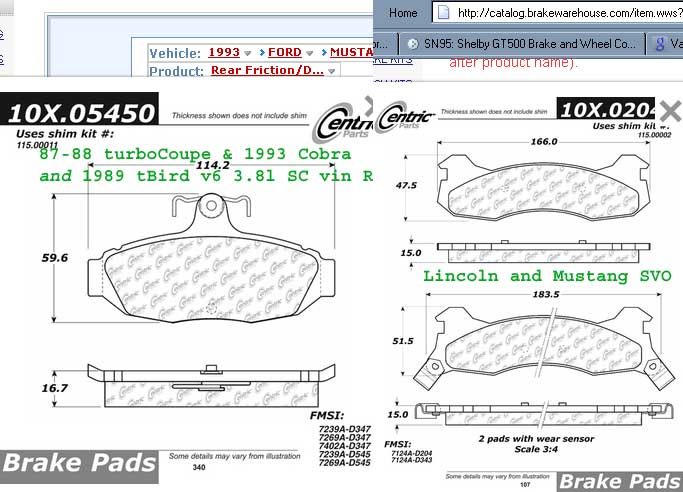Click the 59.6 height dimension
The image size is (683, 492).
coord(55,258)
